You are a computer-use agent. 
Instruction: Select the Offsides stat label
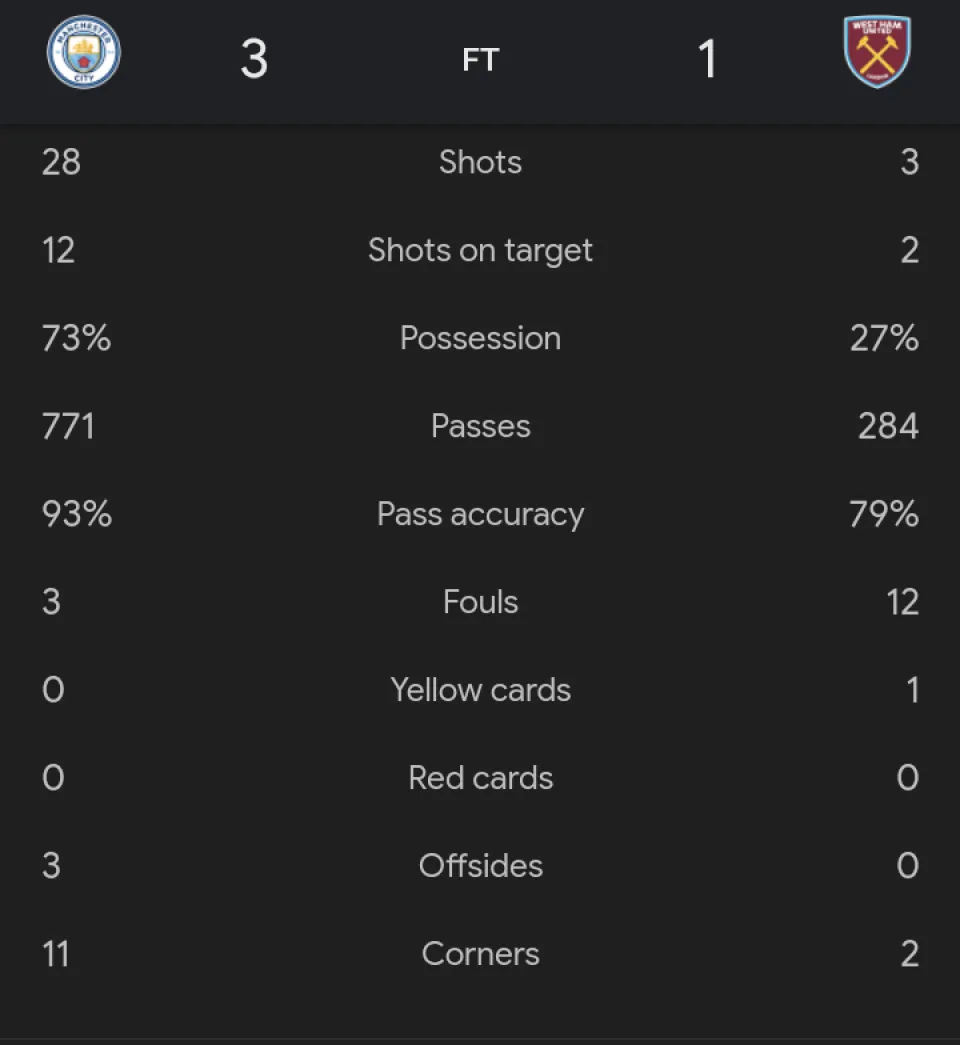(x=480, y=866)
